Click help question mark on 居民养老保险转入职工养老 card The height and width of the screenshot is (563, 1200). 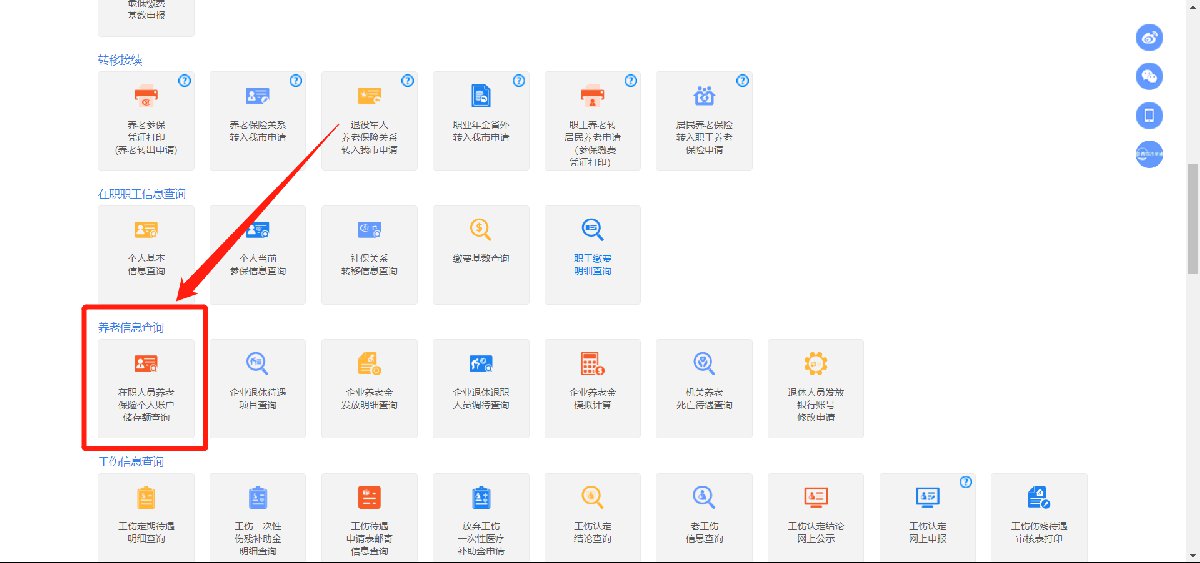(x=742, y=81)
